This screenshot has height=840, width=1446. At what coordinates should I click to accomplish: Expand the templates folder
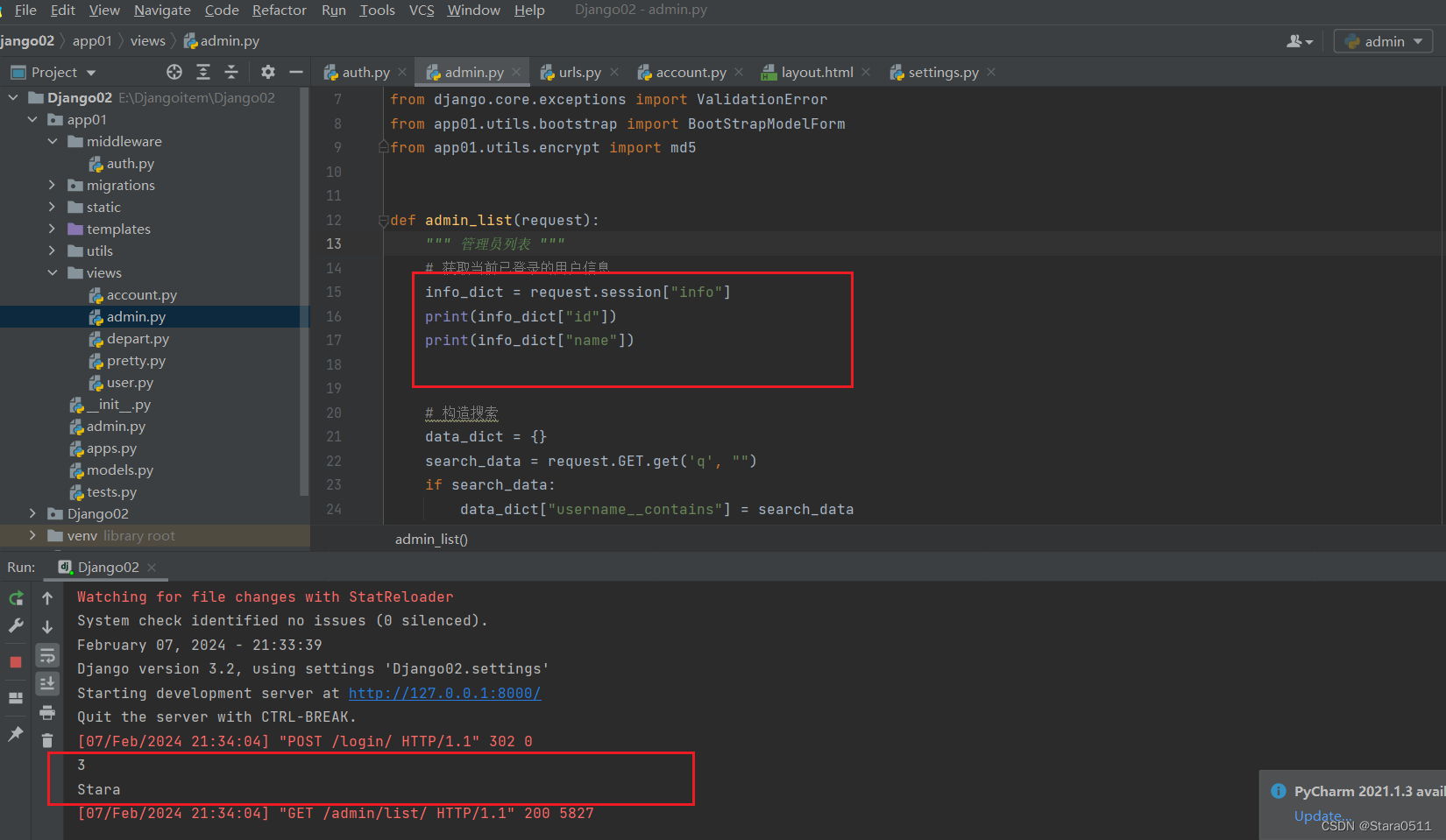(x=52, y=229)
